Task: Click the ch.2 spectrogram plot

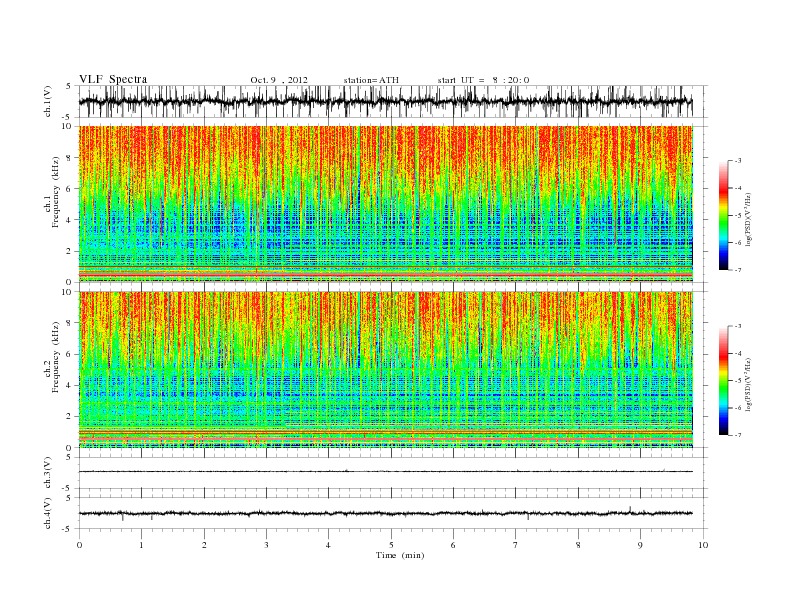Action: point(386,370)
